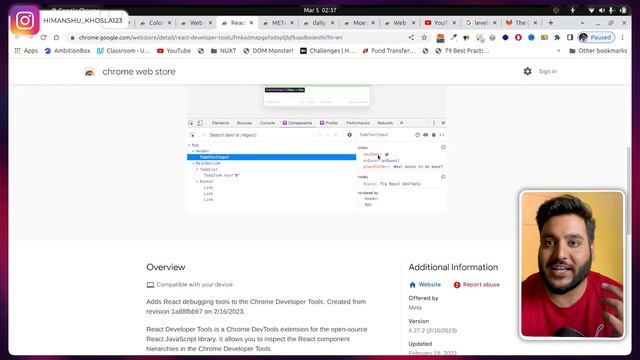Open the dark blue hexagon extension

[505, 38]
